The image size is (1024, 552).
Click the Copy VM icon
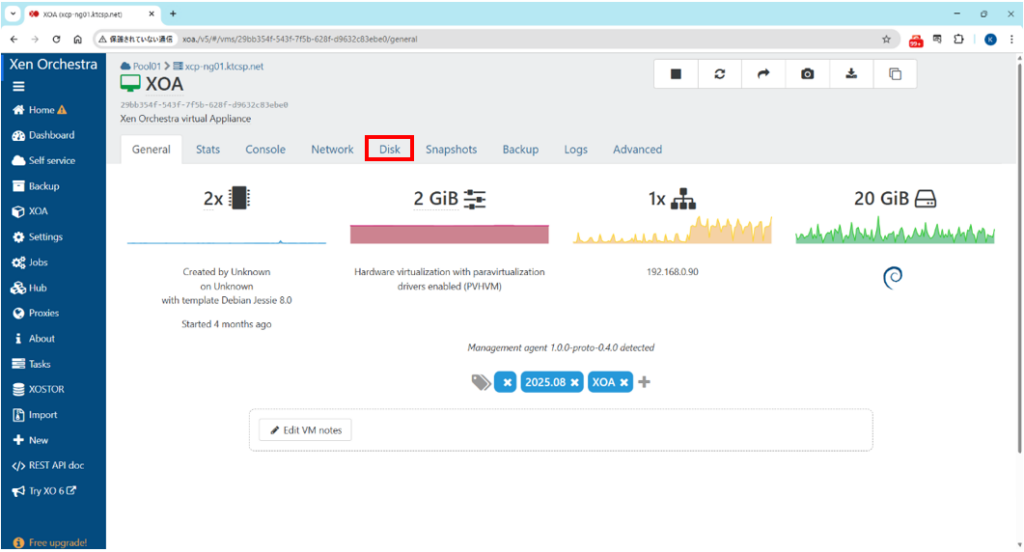coord(895,74)
